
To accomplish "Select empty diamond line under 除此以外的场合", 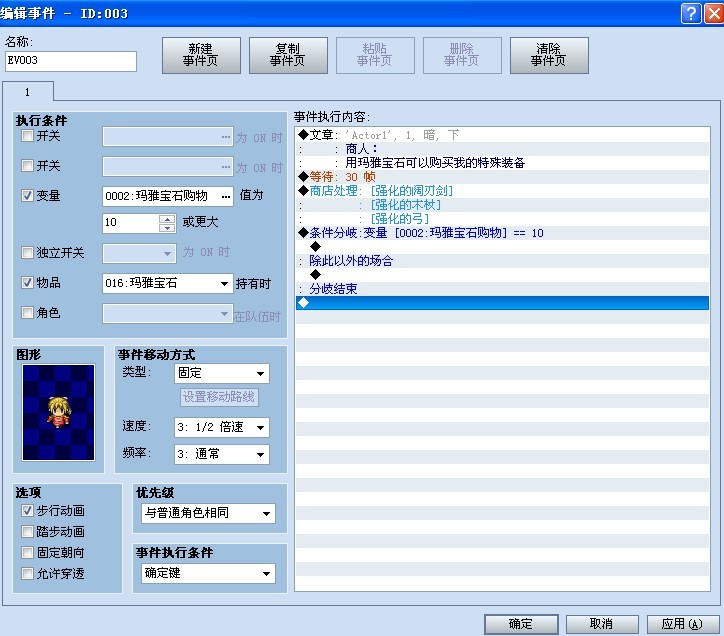I will [502, 275].
